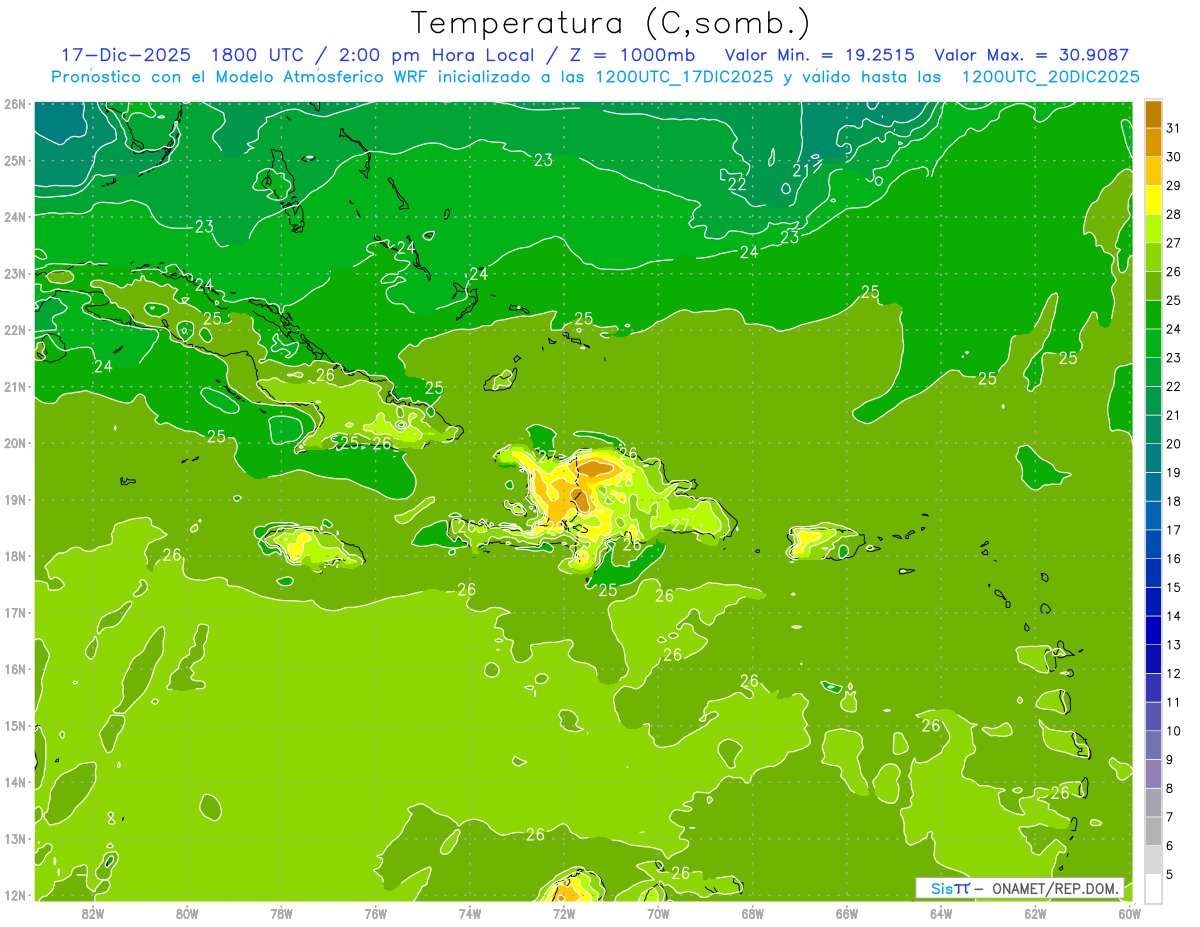Click the 64W longitude axis label
Viewport: 1200px width, 927px height.
point(941,913)
